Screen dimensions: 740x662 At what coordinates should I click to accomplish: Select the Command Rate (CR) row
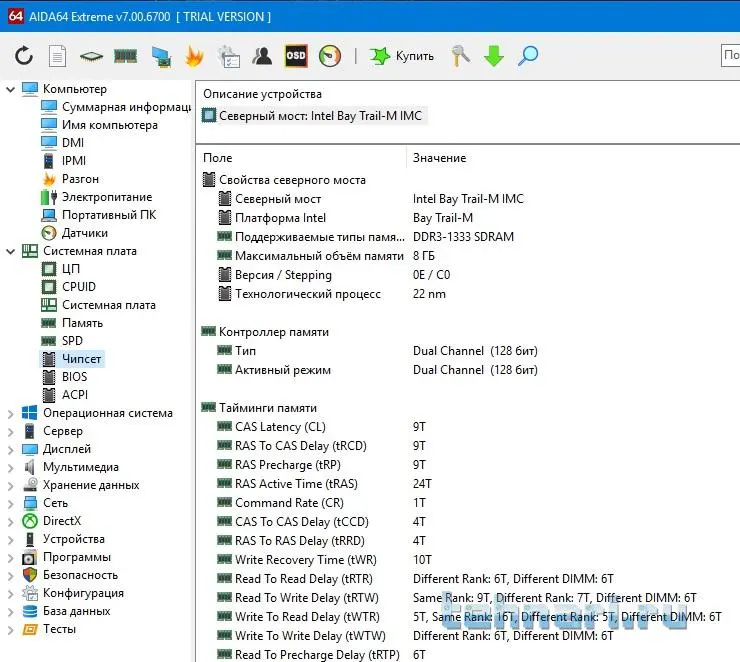coord(320,503)
